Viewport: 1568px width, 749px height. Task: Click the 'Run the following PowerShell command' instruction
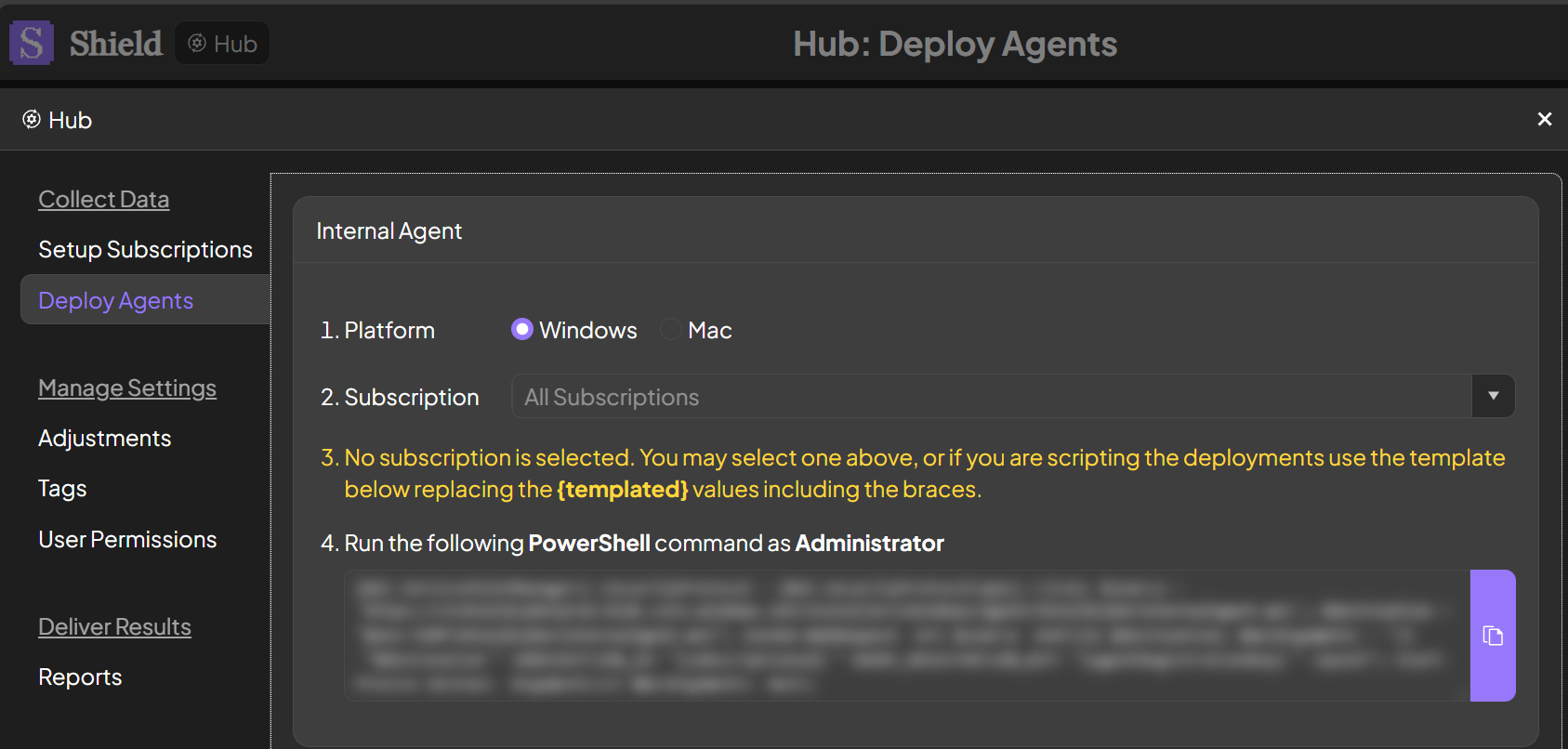632,544
